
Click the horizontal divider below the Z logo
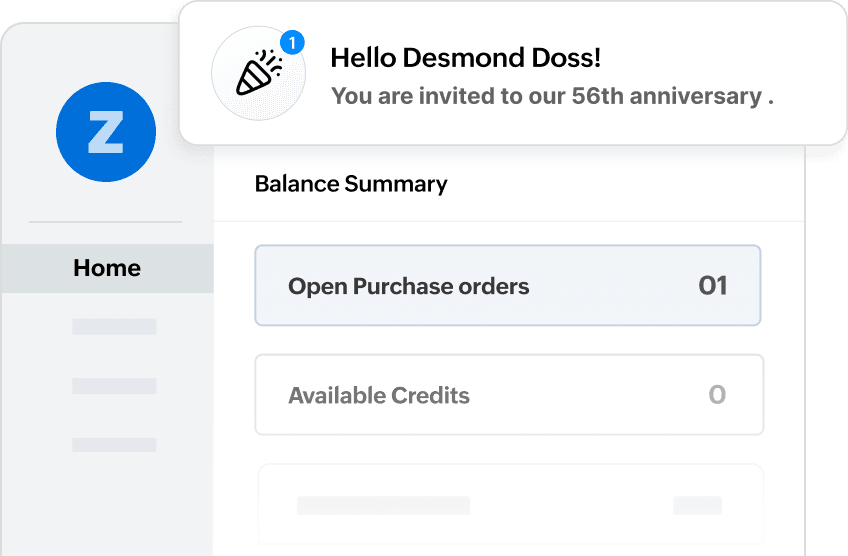[x=106, y=221]
